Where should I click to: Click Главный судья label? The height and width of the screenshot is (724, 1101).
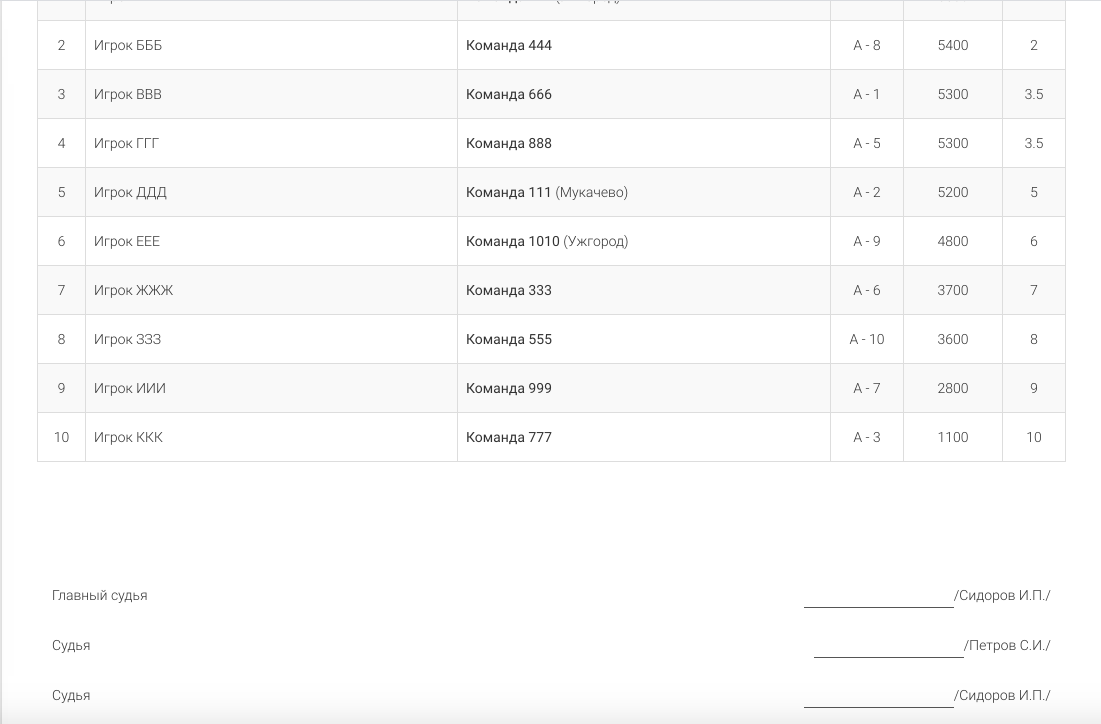(100, 595)
